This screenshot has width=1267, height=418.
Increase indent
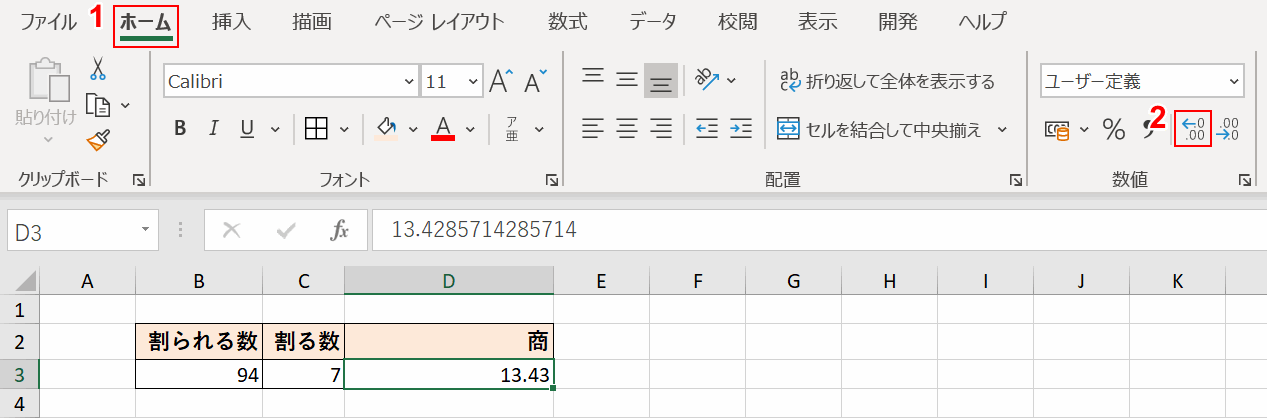pyautogui.click(x=741, y=128)
